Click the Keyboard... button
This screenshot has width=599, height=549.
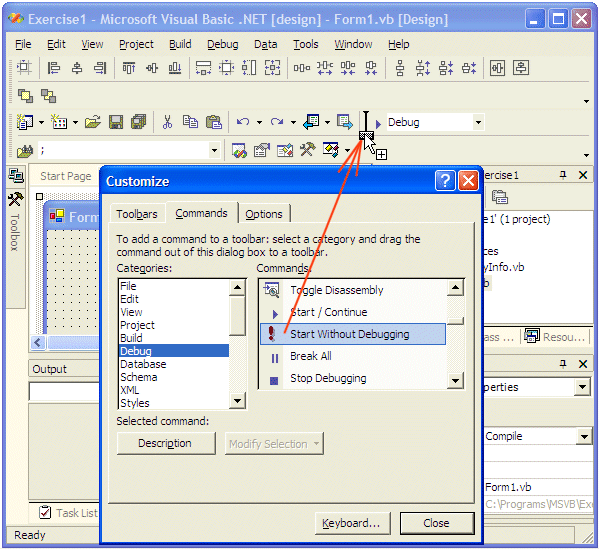point(352,523)
